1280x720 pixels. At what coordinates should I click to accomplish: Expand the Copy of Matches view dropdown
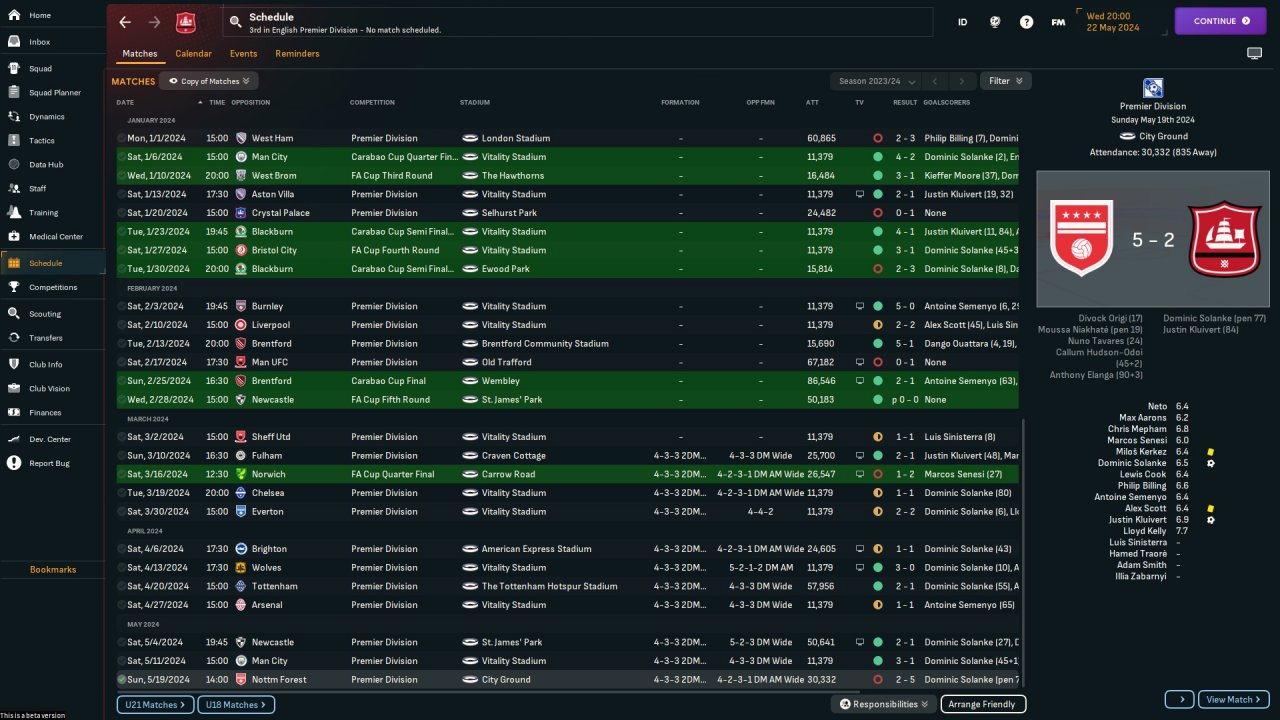pyautogui.click(x=209, y=81)
